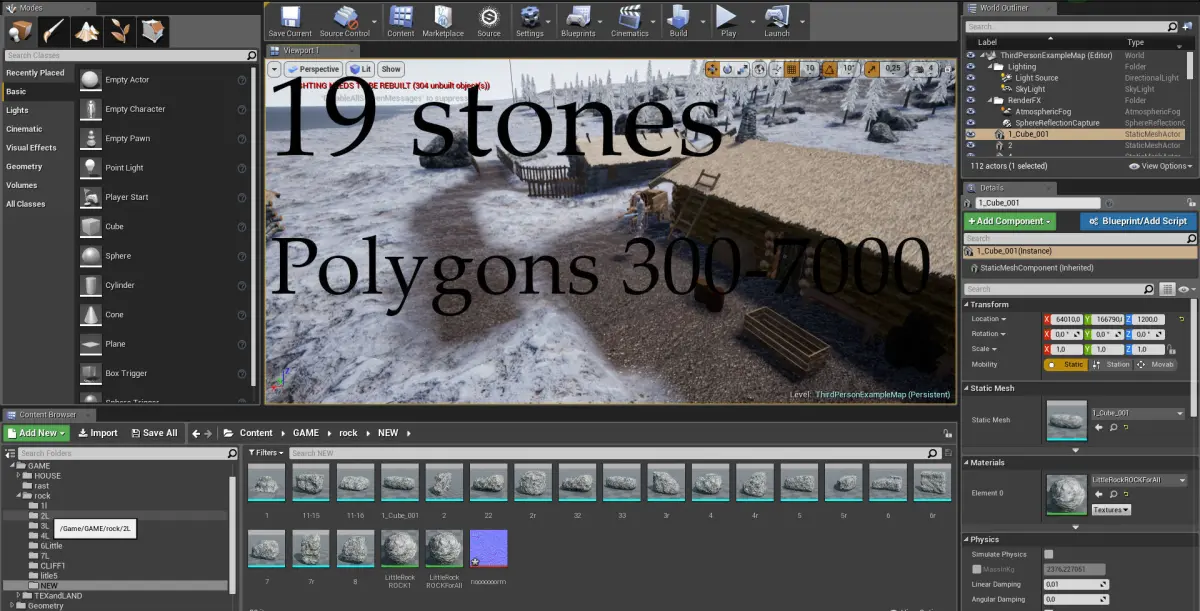Select the Geometry Editing mode icon
The image size is (1200, 611).
coord(153,31)
